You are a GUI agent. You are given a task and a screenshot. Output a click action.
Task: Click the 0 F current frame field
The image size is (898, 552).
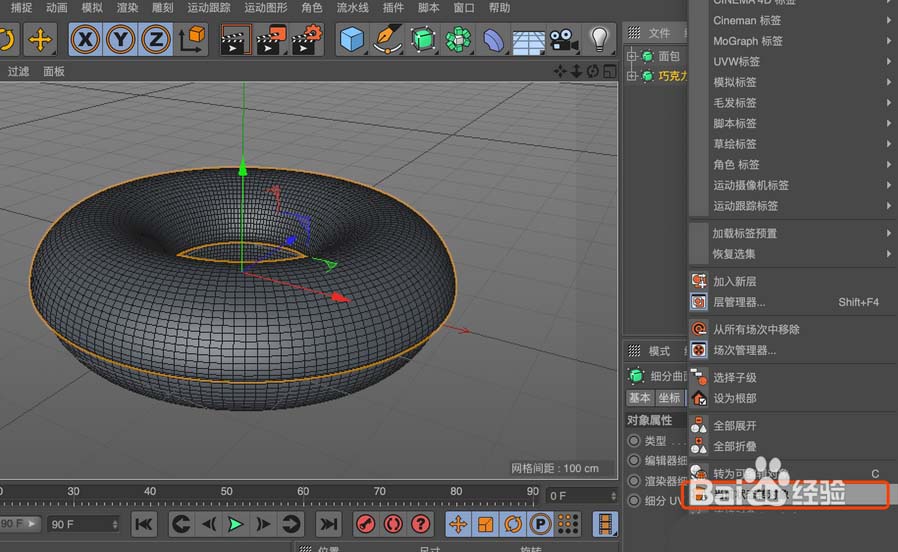pos(577,496)
